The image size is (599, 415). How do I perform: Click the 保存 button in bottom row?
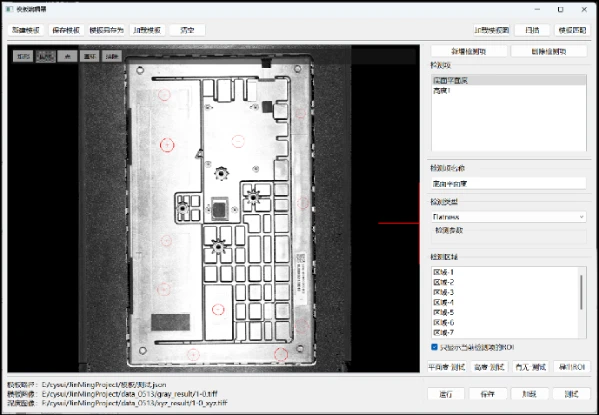pyautogui.click(x=488, y=394)
